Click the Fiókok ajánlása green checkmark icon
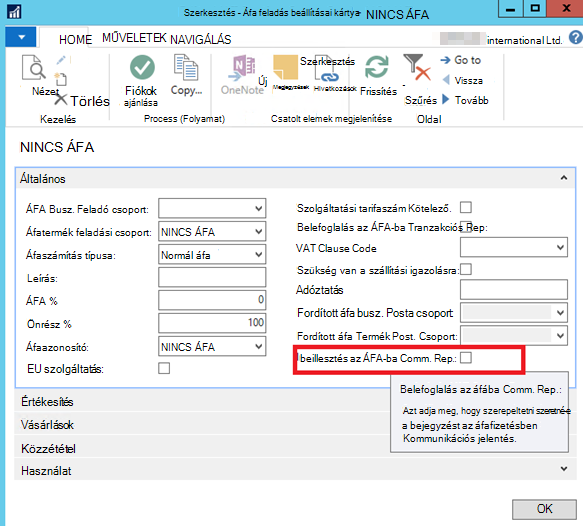 (x=142, y=67)
